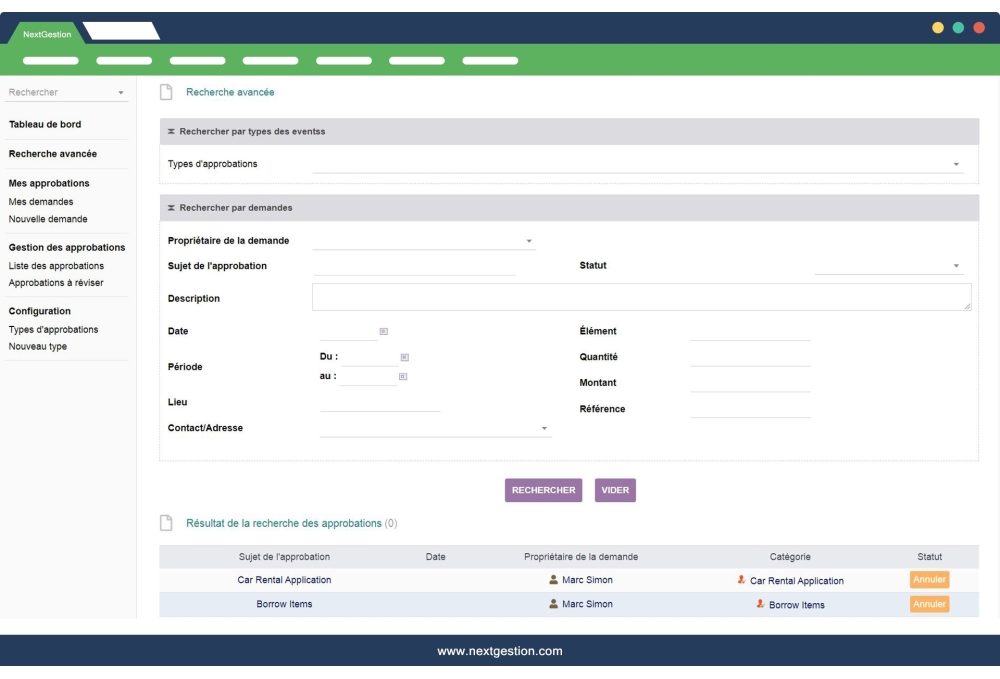Open the Contact/Adresse dropdown
The width and height of the screenshot is (1000, 679).
point(543,428)
